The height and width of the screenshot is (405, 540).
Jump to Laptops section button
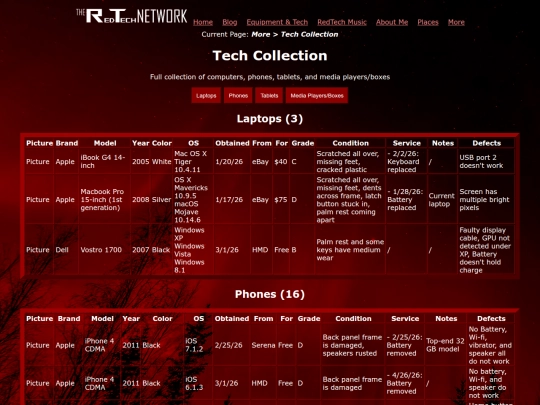coord(206,95)
